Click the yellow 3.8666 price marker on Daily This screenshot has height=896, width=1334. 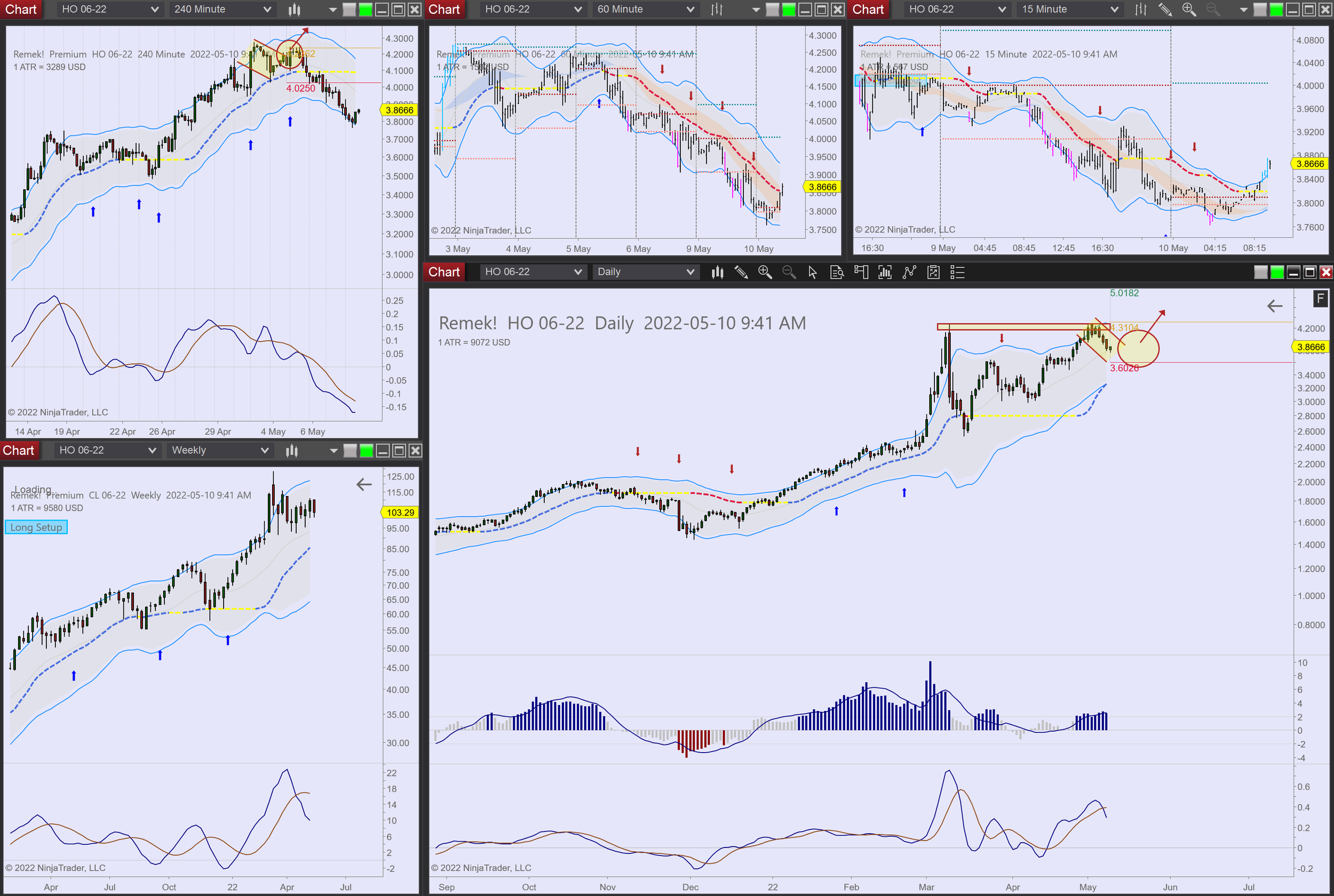[x=1310, y=347]
